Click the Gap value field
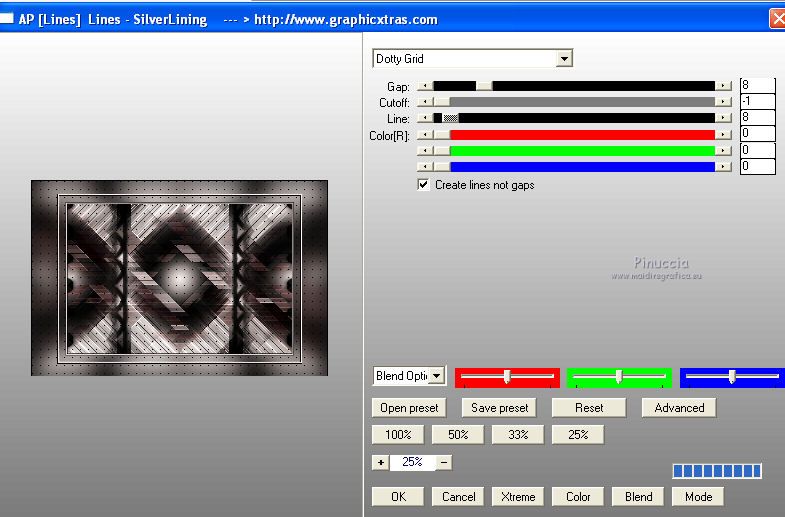This screenshot has height=517, width=785. (x=757, y=86)
